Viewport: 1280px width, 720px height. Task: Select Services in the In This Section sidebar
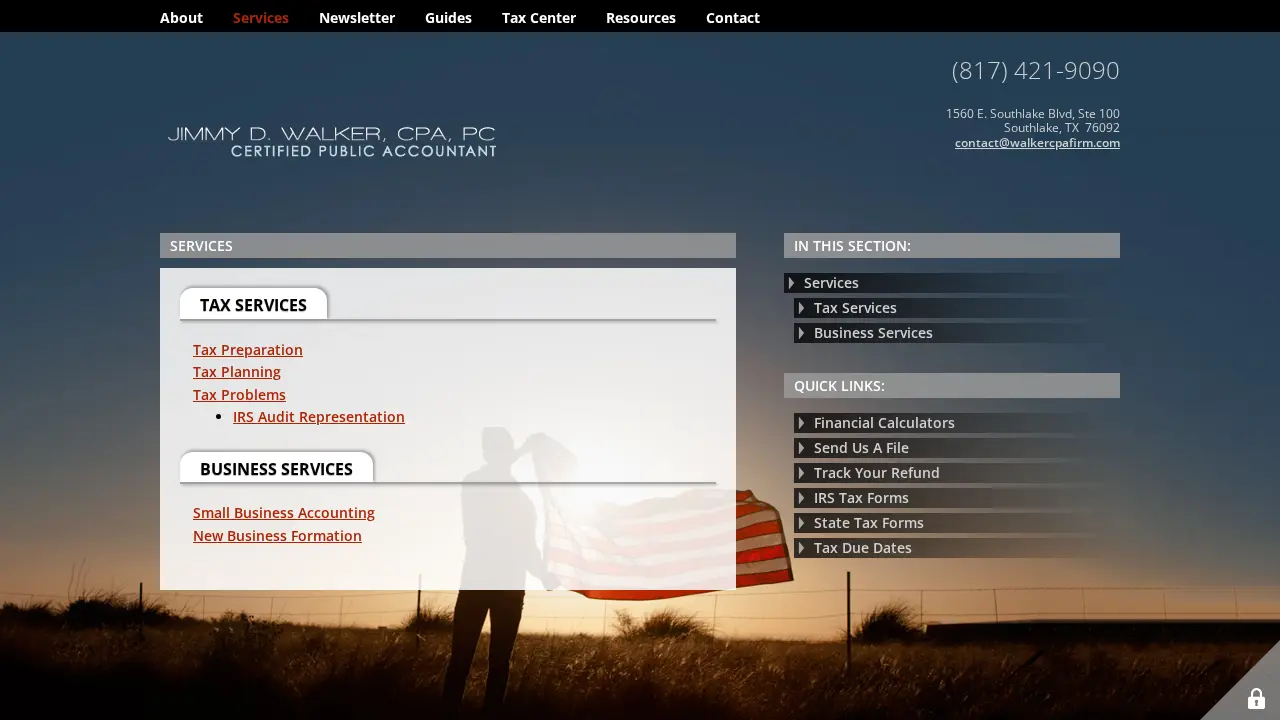(x=952, y=283)
